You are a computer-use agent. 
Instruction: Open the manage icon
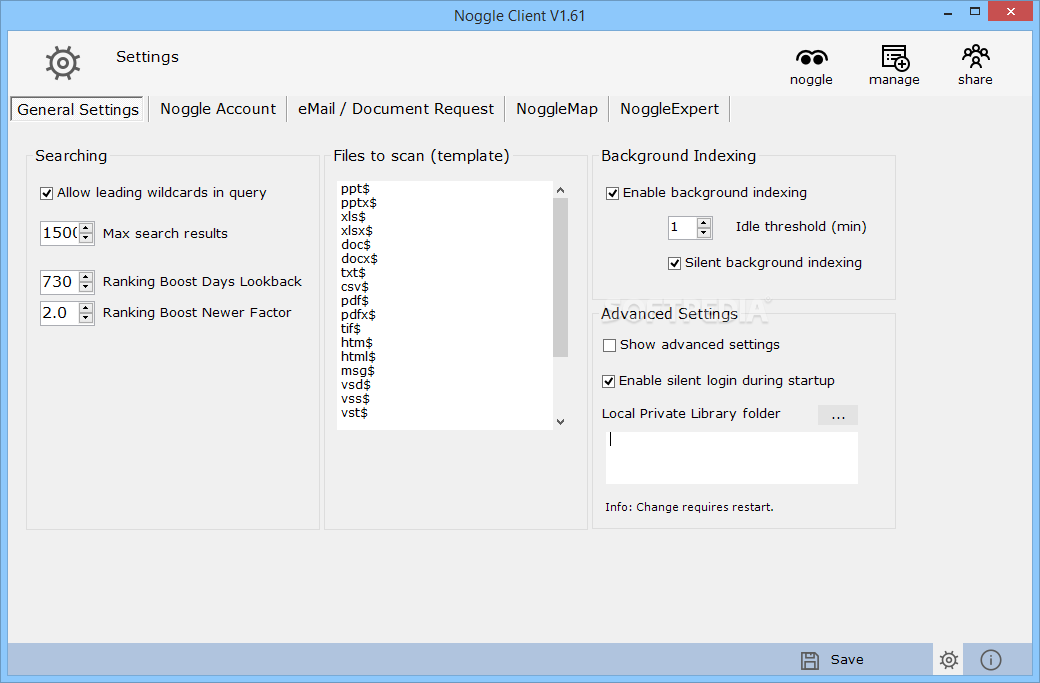tap(895, 58)
